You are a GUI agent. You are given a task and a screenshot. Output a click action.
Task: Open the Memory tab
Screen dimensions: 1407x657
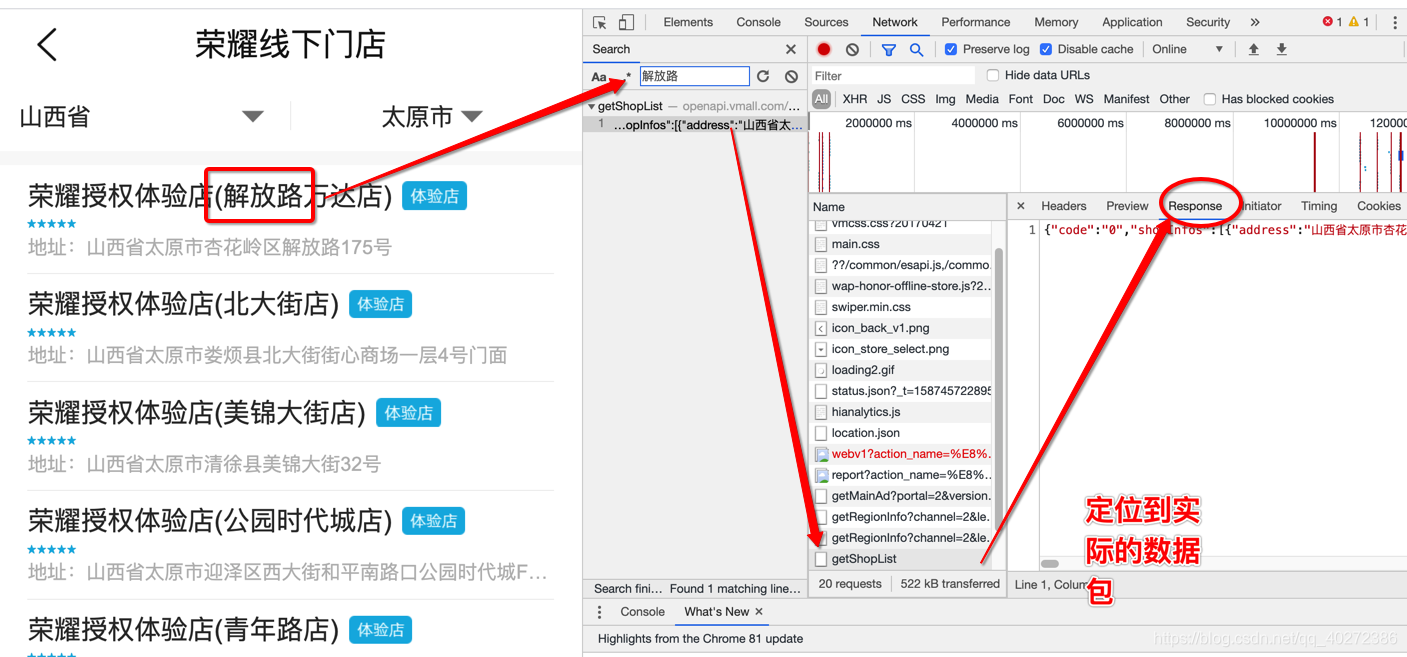tap(1056, 22)
